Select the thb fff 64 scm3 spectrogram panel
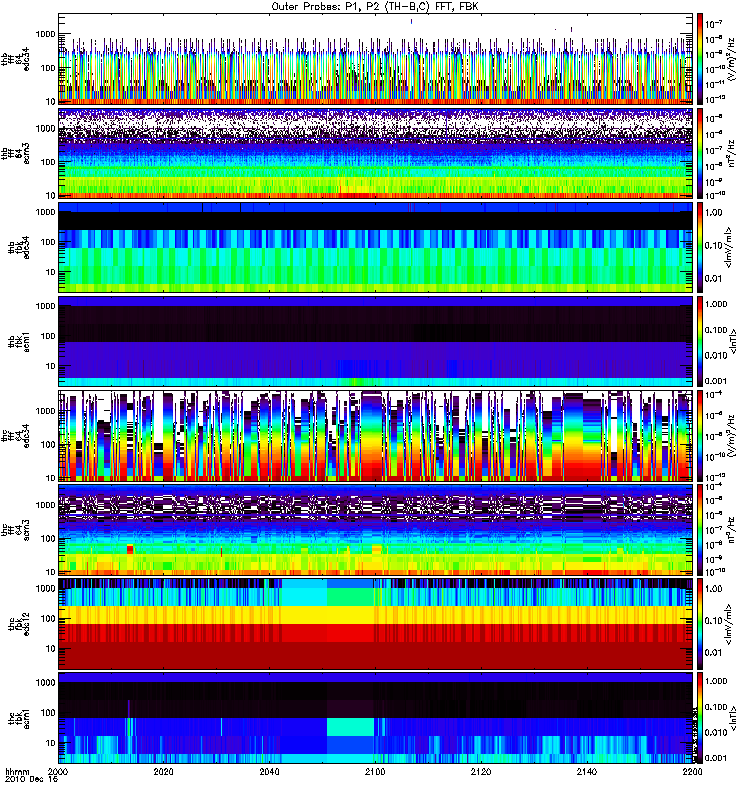Viewport: 750px width, 800px height. click(375, 153)
